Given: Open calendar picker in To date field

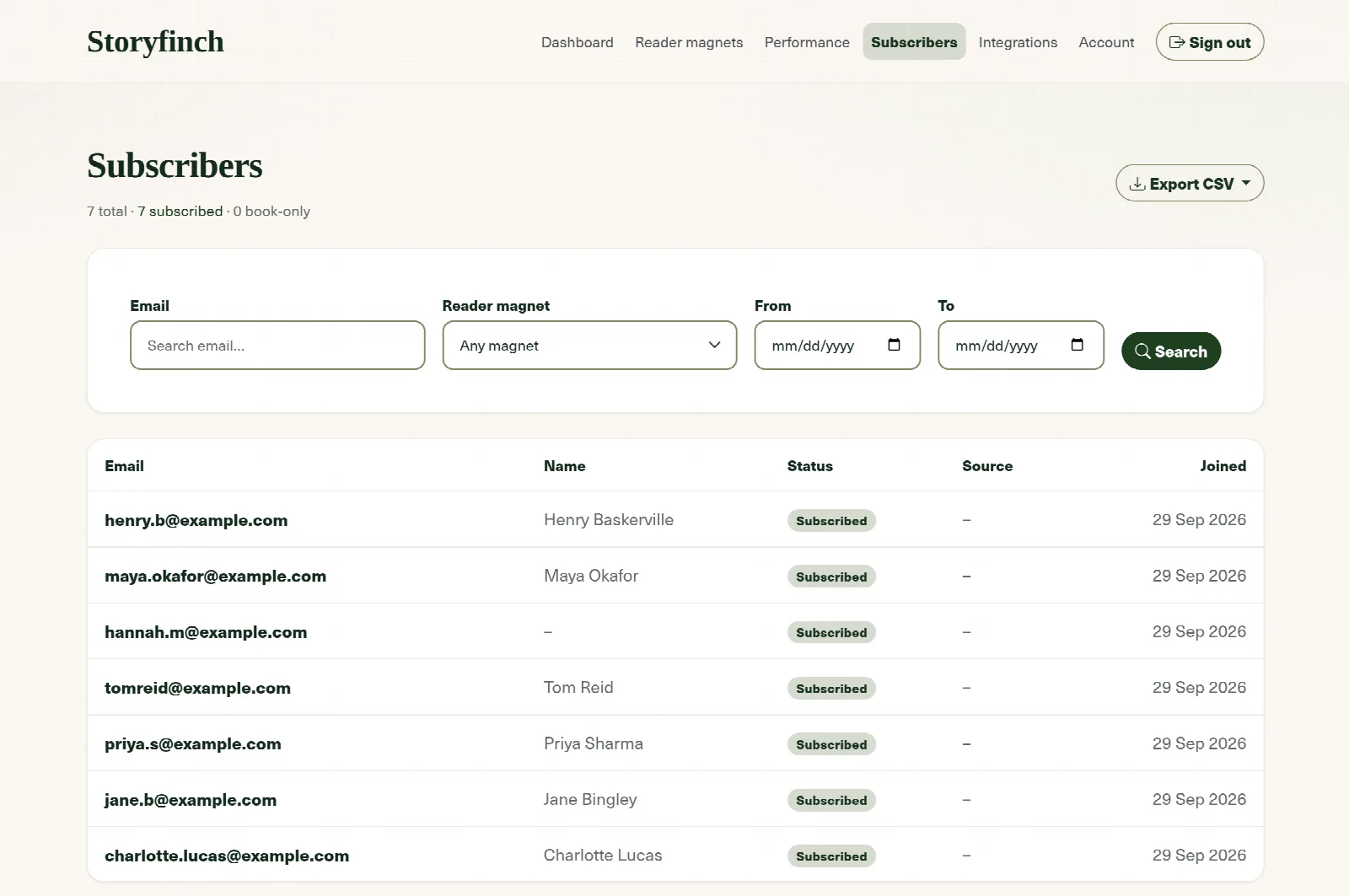Looking at the screenshot, I should tap(1077, 345).
